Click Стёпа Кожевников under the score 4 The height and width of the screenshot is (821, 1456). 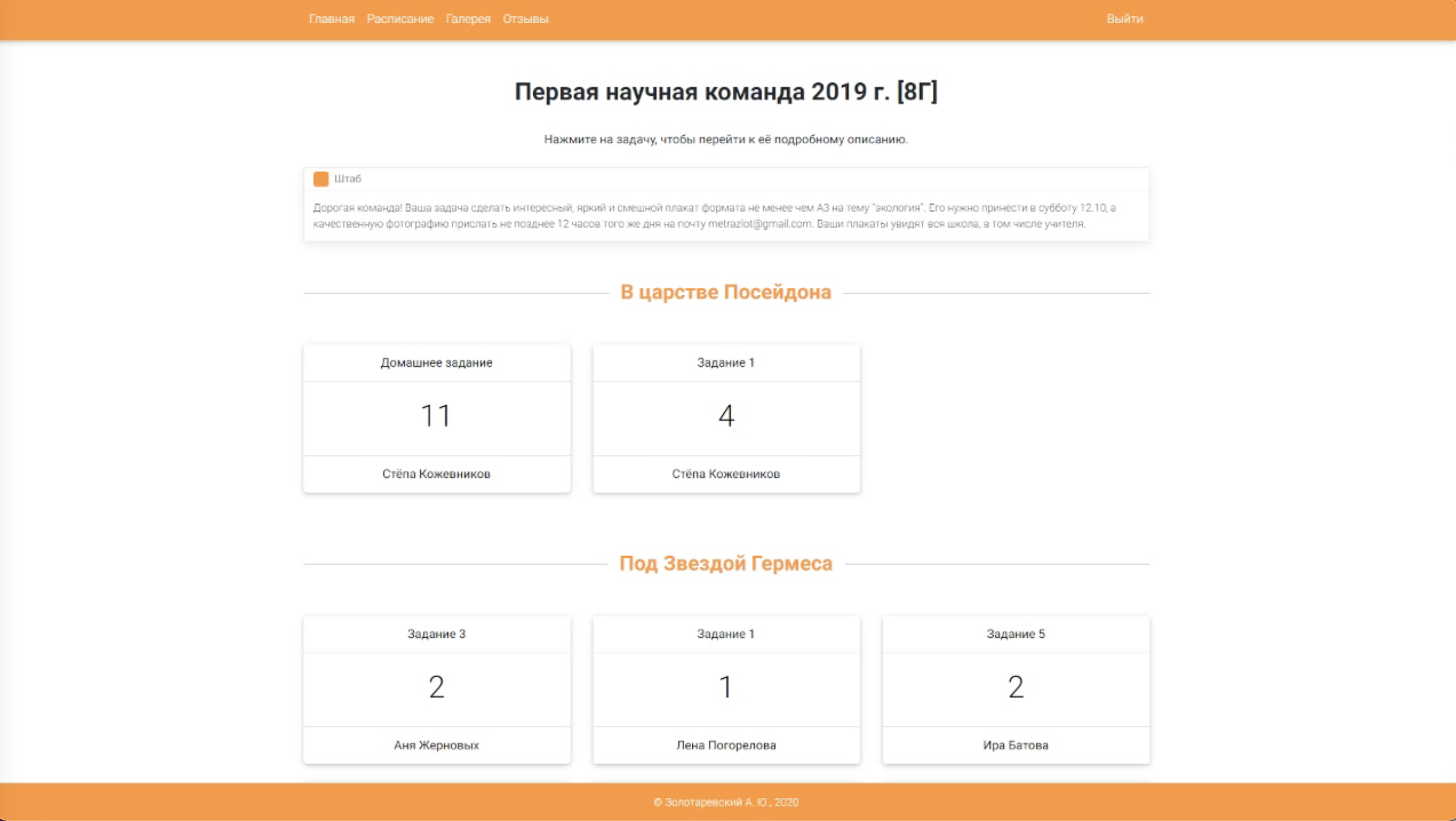pyautogui.click(x=726, y=474)
